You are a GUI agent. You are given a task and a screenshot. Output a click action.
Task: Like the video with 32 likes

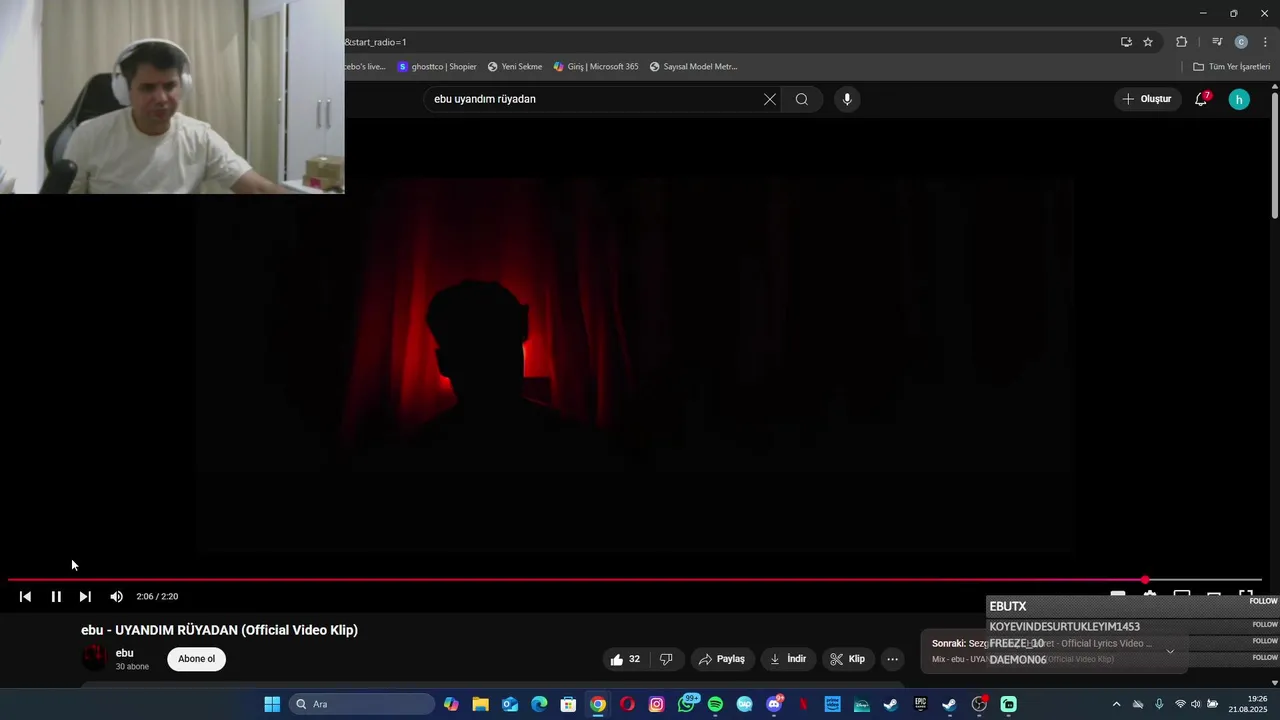[x=625, y=659]
